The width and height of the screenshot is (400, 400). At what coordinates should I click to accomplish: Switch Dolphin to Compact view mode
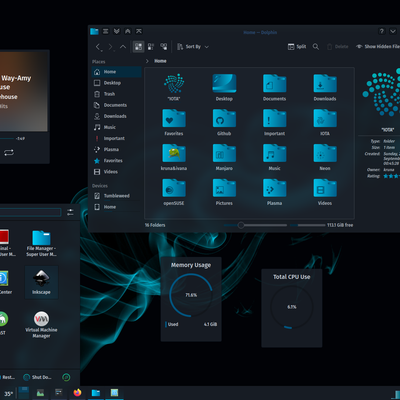pyautogui.click(x=151, y=47)
